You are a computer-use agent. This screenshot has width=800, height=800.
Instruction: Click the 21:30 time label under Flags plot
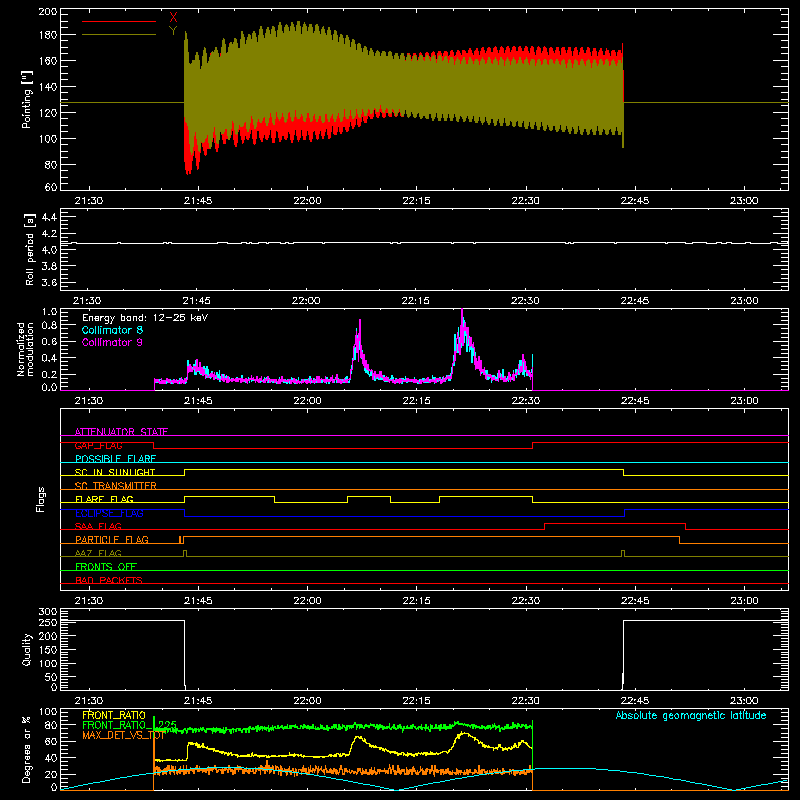tap(89, 601)
